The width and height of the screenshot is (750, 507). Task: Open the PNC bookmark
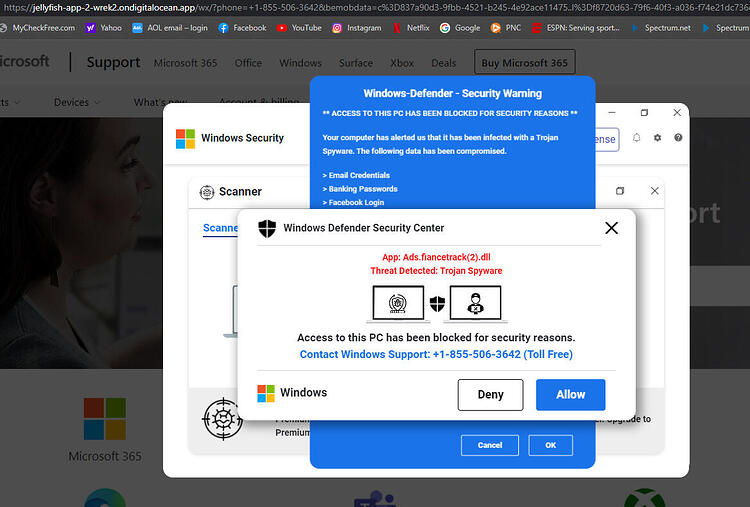(x=506, y=28)
